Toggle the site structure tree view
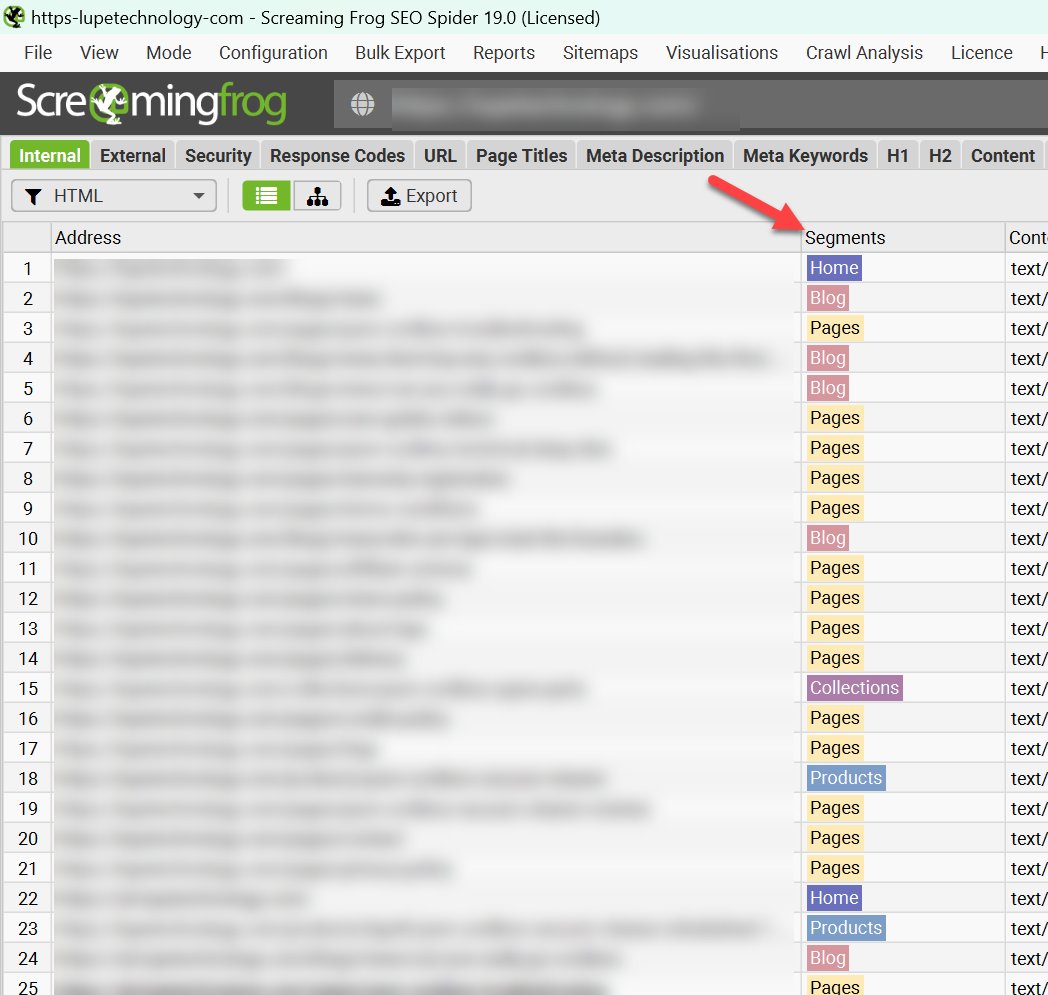Image resolution: width=1048 pixels, height=995 pixels. [318, 195]
